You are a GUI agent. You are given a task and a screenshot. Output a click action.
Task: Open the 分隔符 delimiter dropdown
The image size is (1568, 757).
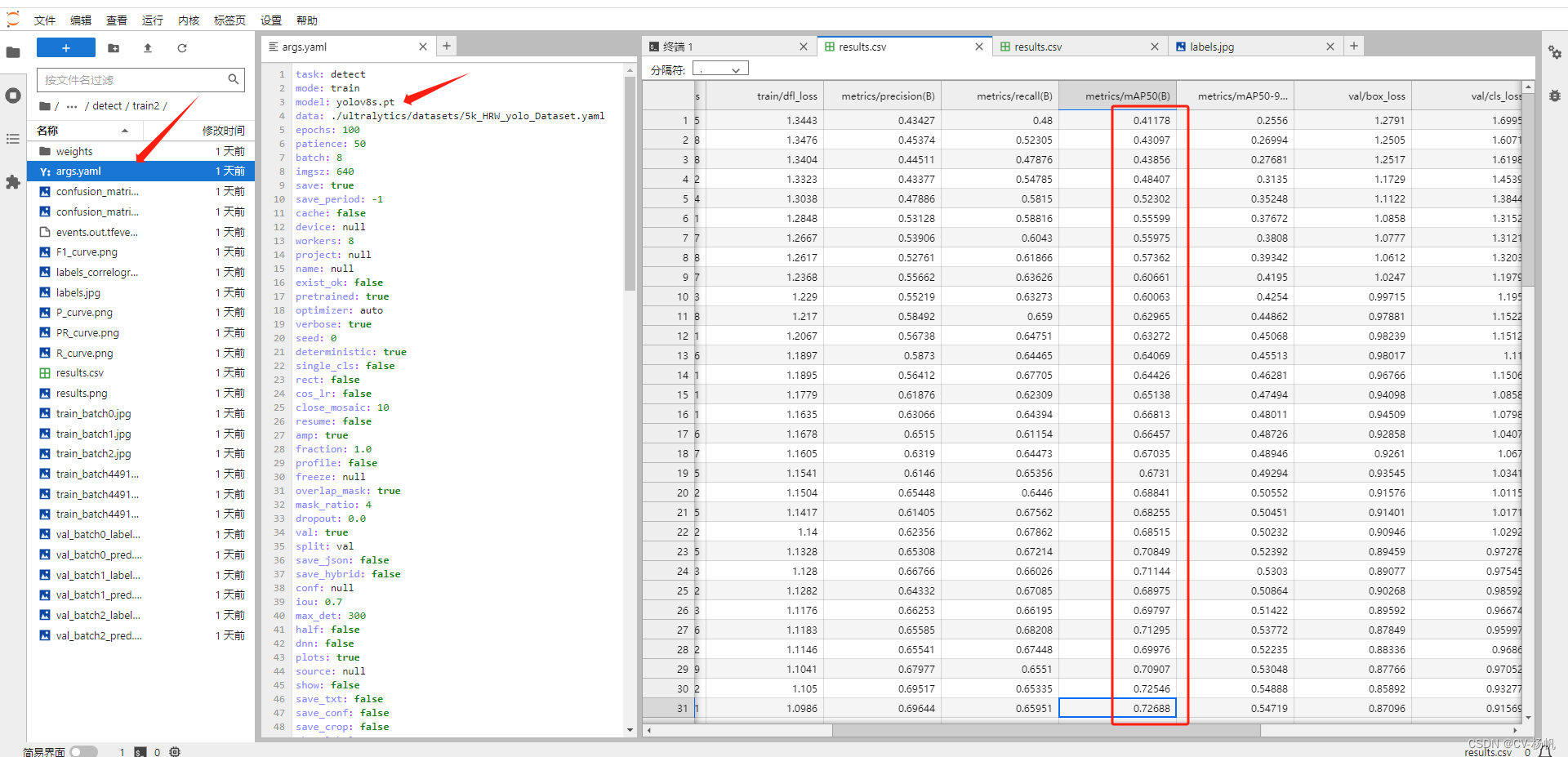click(x=720, y=69)
